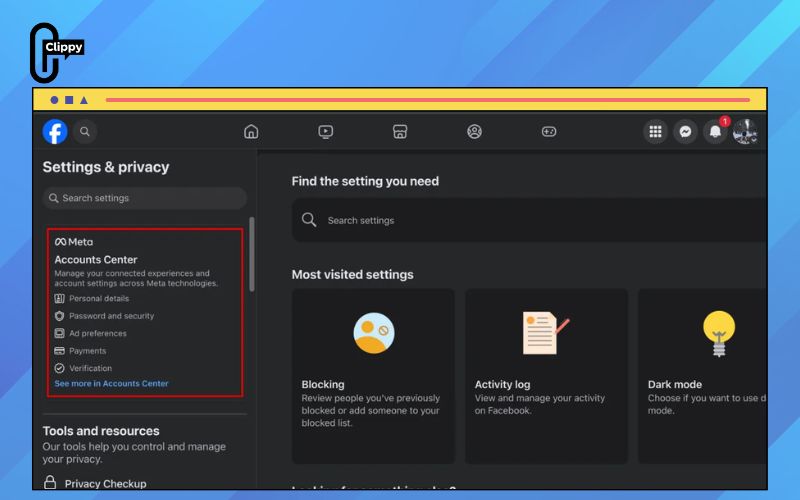The height and width of the screenshot is (500, 800).
Task: Open the search magnifier beside Facebook logo
Action: pos(85,132)
